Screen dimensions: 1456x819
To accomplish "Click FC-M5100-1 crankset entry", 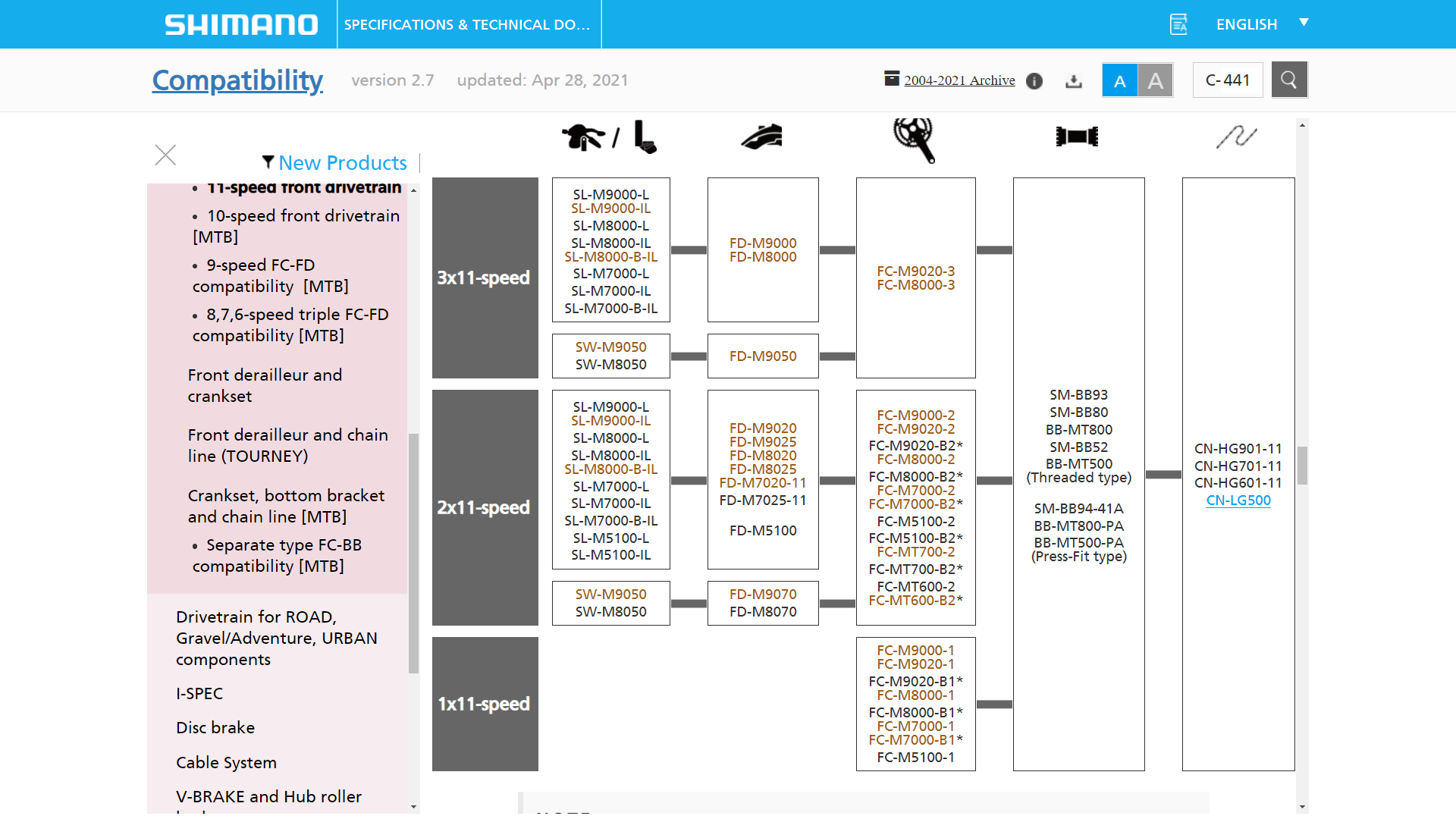I will (915, 758).
